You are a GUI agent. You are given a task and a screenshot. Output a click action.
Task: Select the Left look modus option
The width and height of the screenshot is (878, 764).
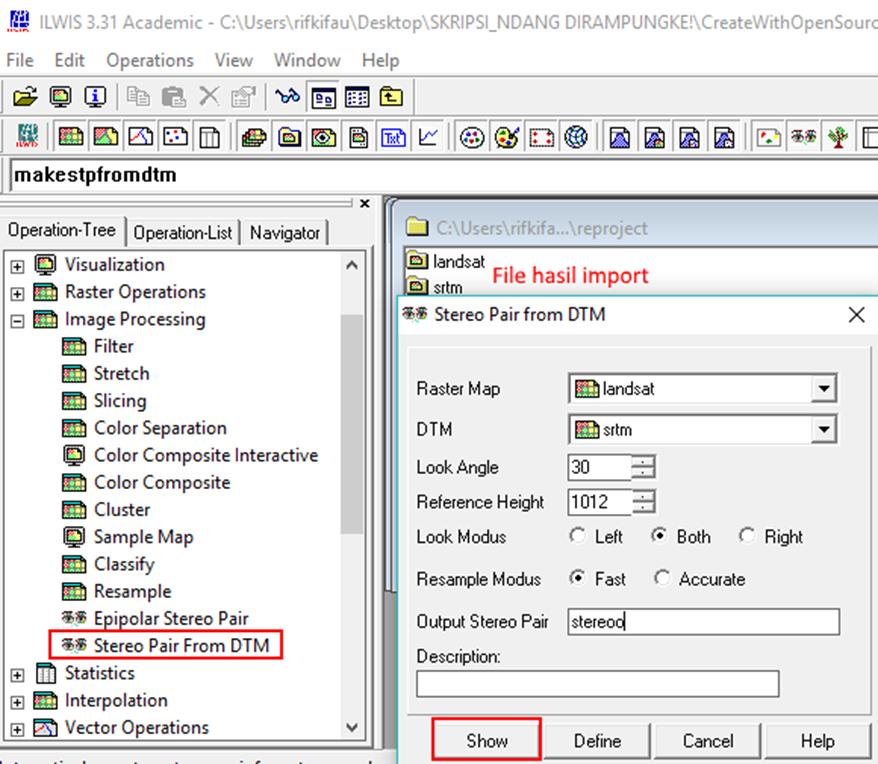coord(577,535)
